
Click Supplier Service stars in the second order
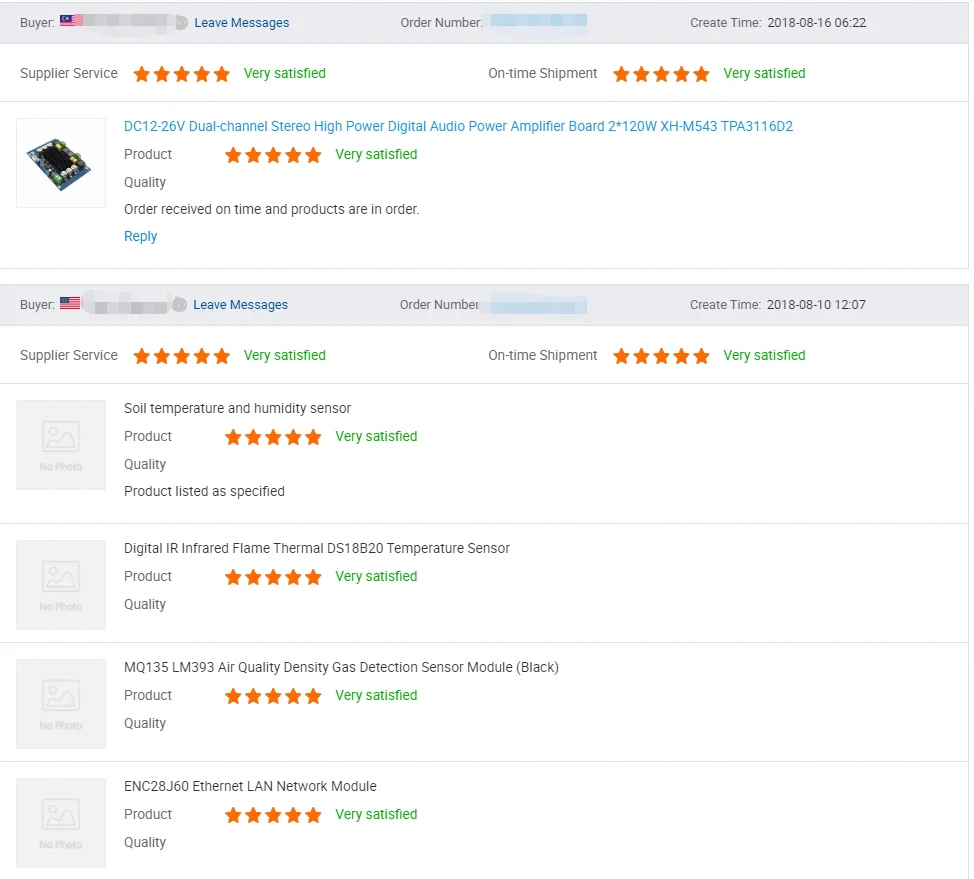(182, 356)
